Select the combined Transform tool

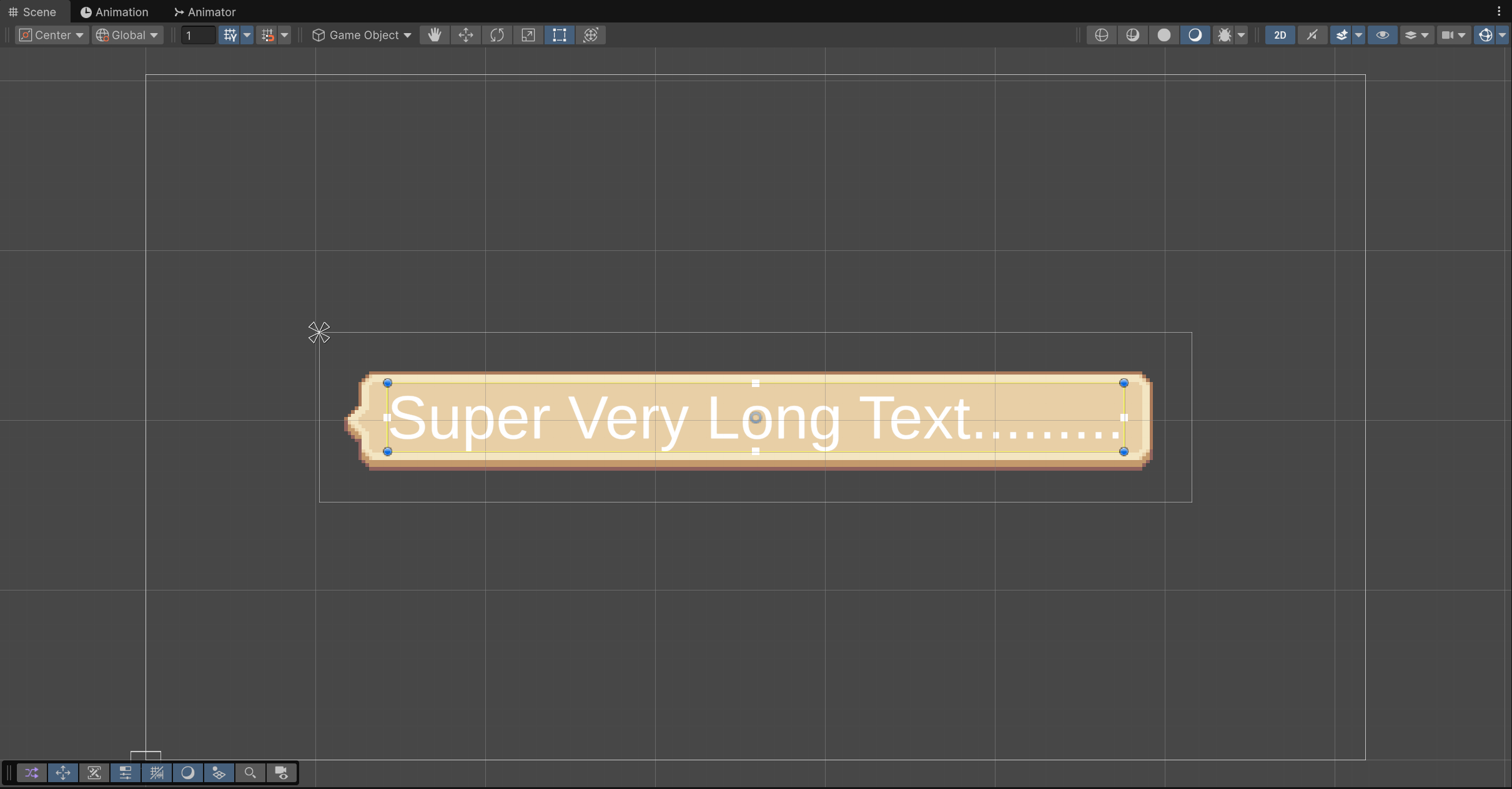tap(591, 35)
